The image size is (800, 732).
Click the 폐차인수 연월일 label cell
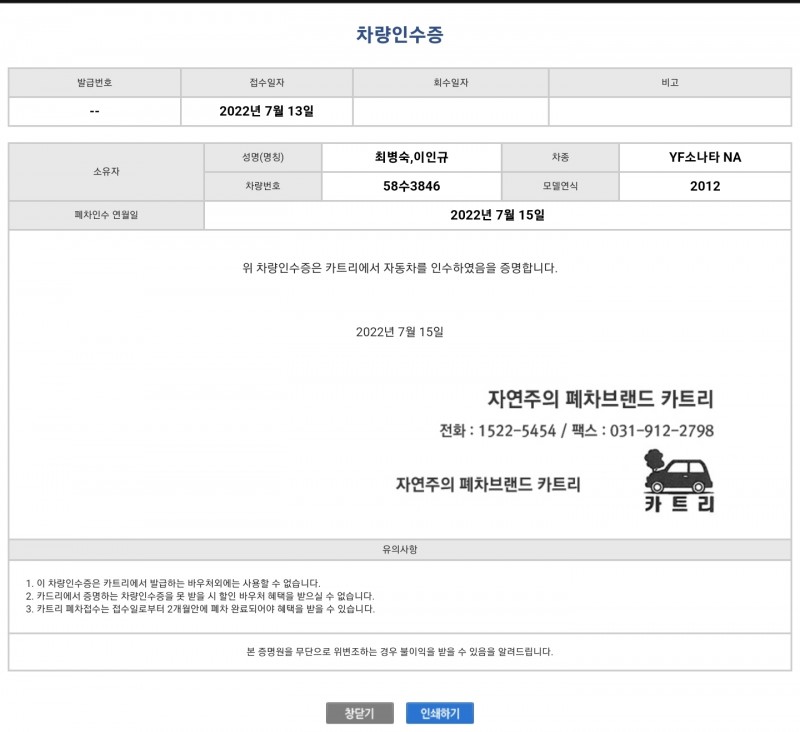[107, 215]
